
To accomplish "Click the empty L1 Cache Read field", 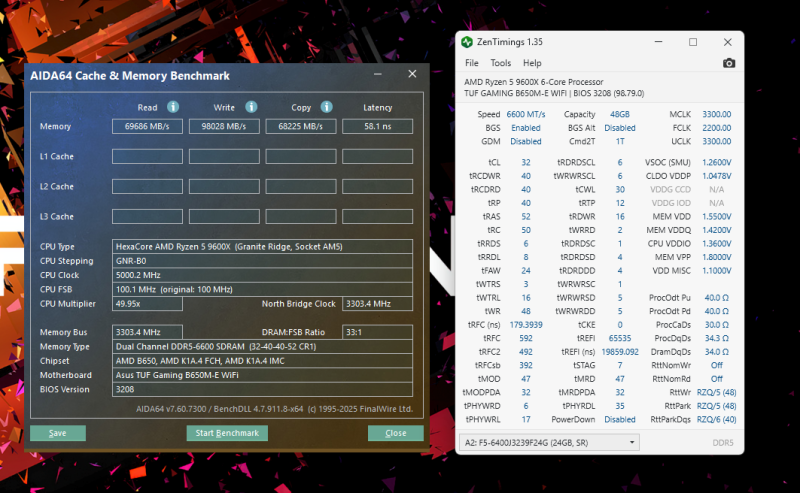I will click(x=147, y=156).
